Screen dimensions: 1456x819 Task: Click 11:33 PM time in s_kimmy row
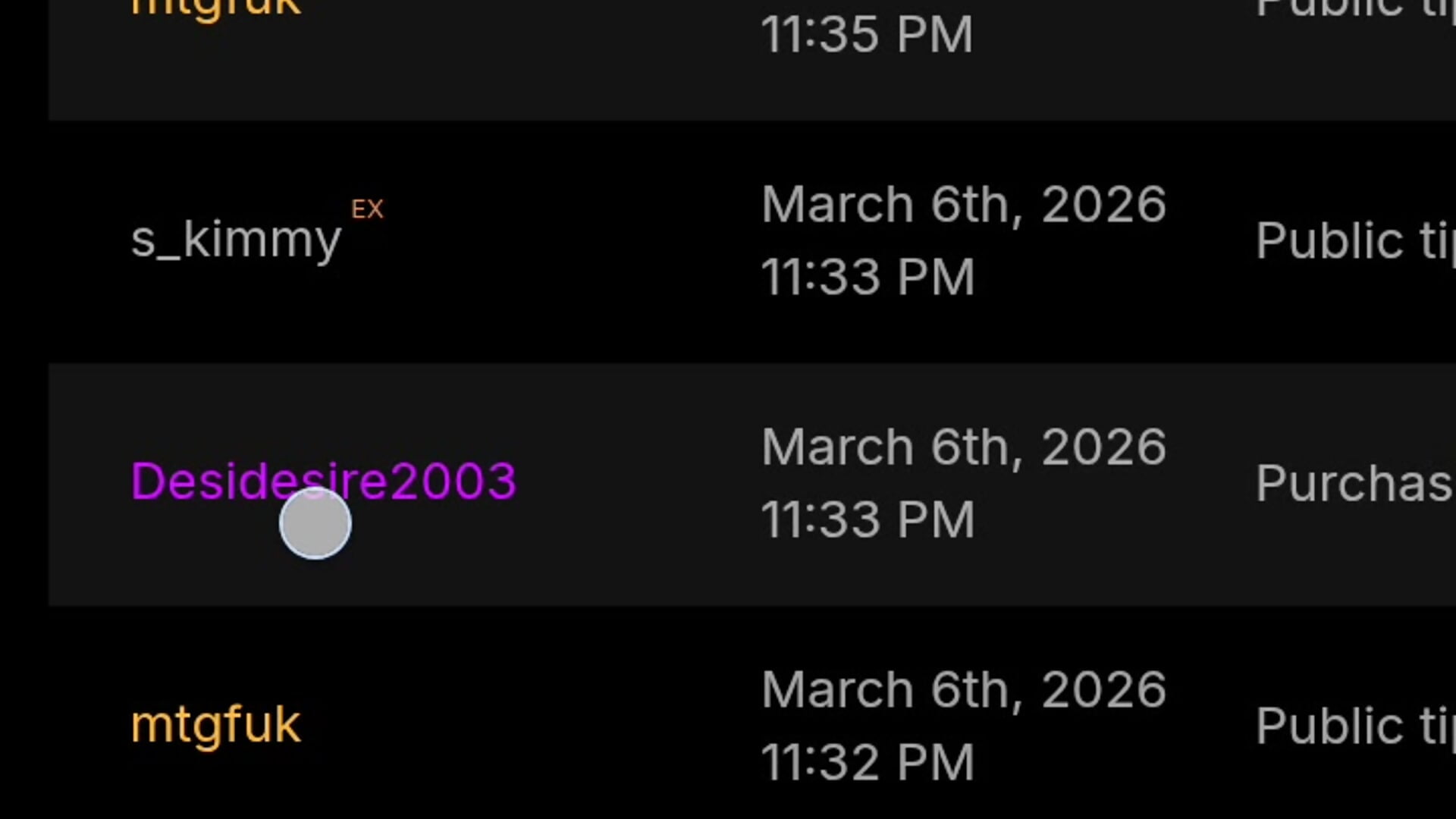pos(868,277)
